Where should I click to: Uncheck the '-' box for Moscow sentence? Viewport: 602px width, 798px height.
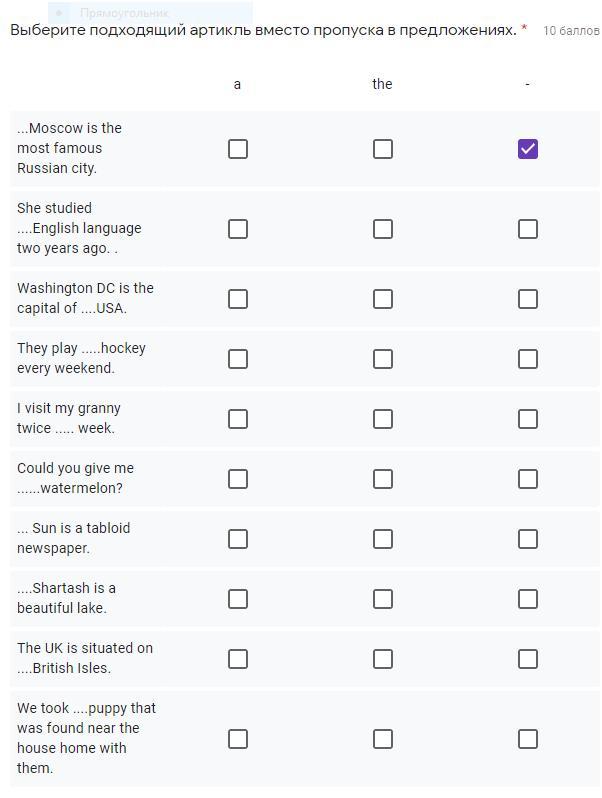528,149
